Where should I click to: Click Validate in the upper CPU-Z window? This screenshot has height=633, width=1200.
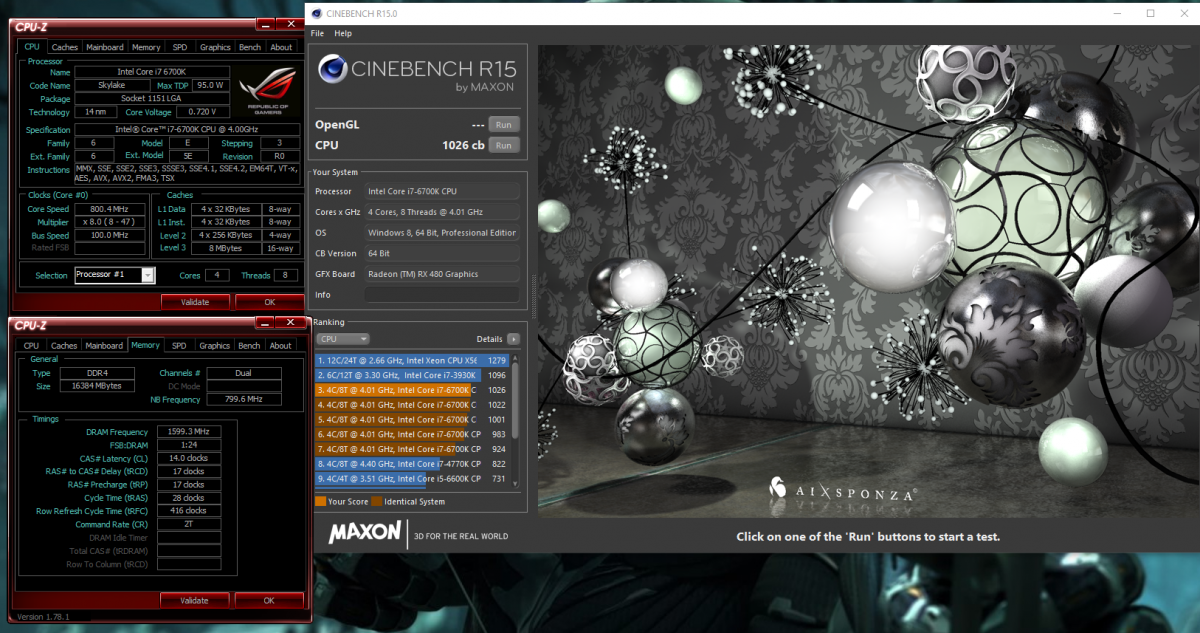click(x=194, y=302)
